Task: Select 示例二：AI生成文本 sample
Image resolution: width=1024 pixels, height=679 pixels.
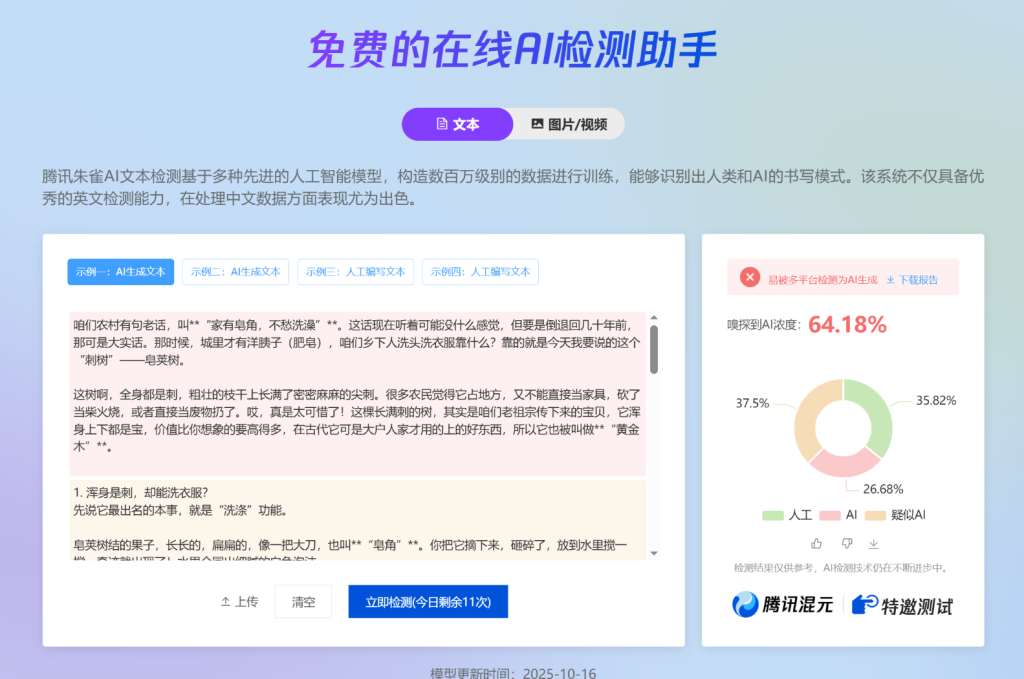Action: pyautogui.click(x=235, y=271)
